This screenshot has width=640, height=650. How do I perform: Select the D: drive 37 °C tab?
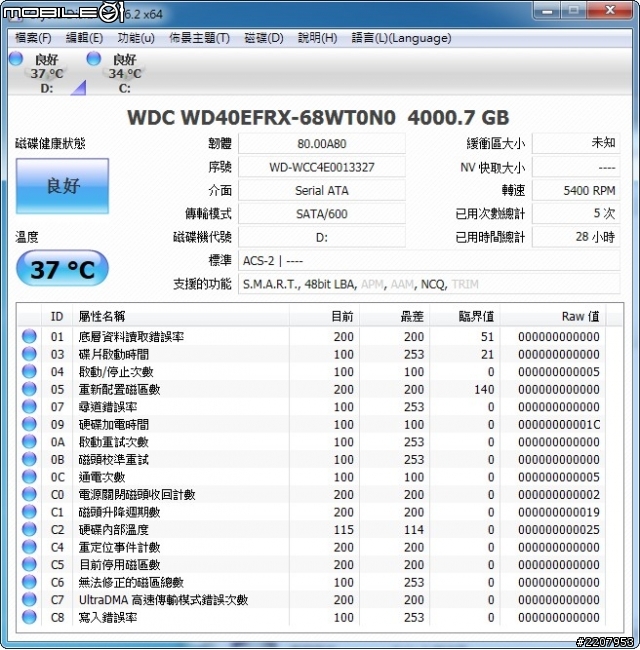[x=46, y=73]
